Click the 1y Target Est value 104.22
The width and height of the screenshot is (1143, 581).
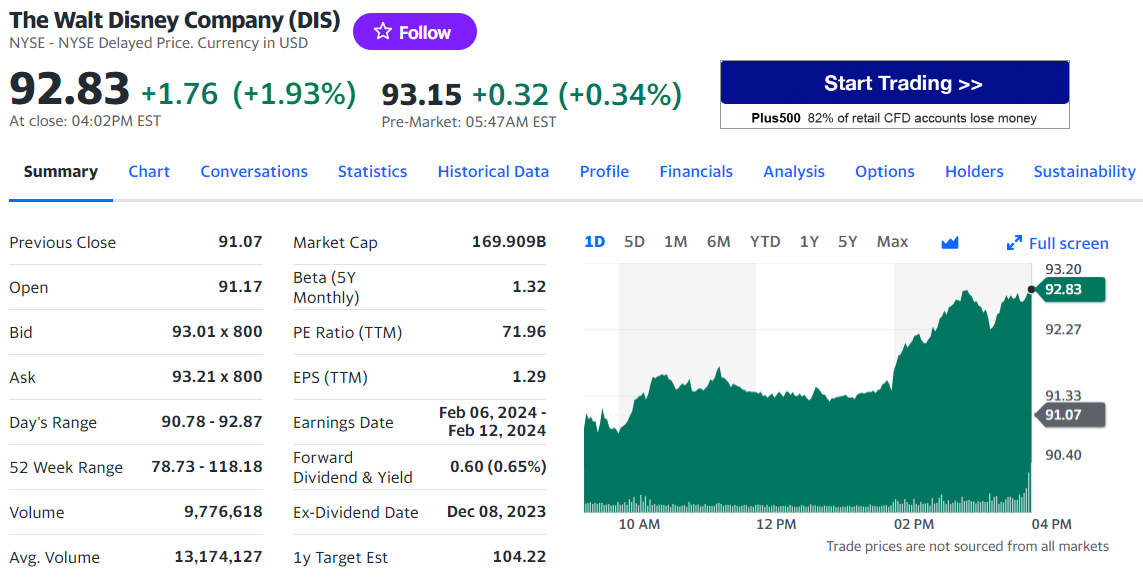tap(519, 557)
